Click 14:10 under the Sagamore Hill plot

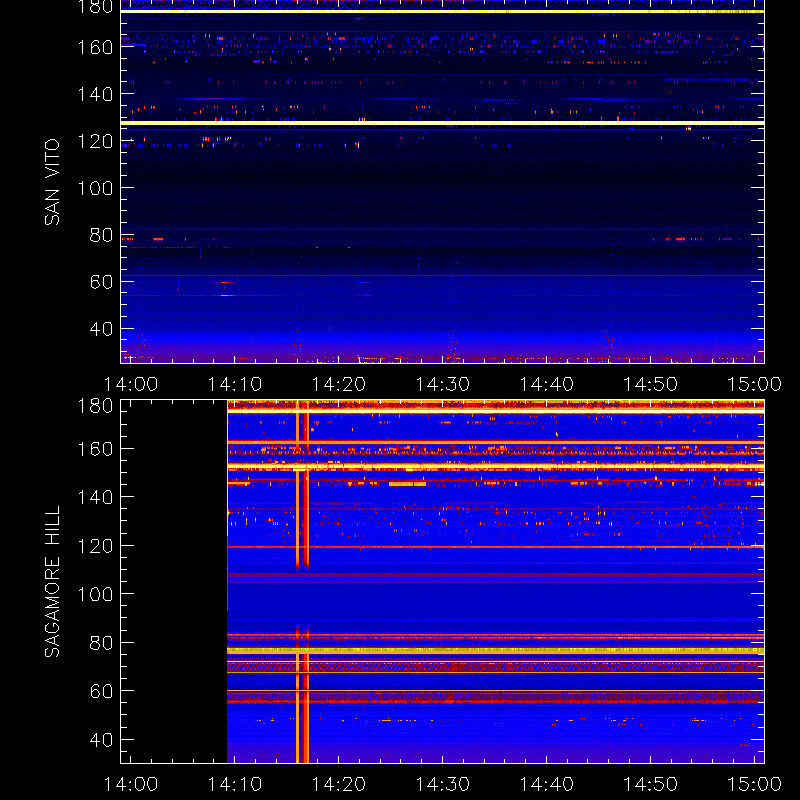(x=235, y=784)
